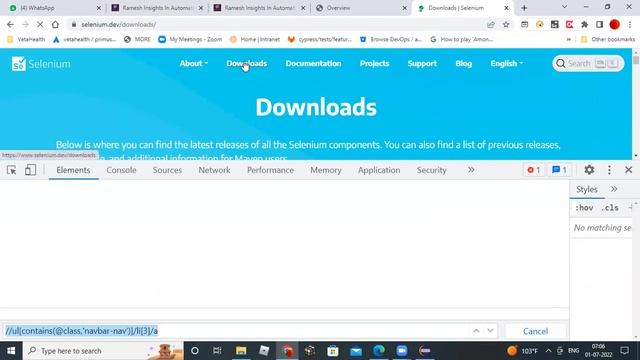This screenshot has height=360, width=640.
Task: Open DevTools customize three-dot menu
Action: [609, 170]
